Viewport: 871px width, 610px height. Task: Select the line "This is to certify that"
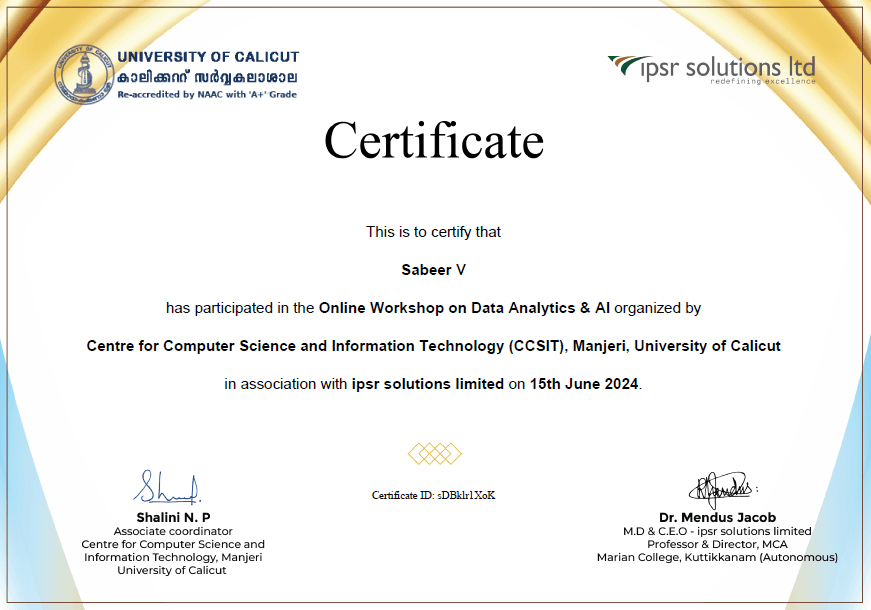click(x=433, y=232)
